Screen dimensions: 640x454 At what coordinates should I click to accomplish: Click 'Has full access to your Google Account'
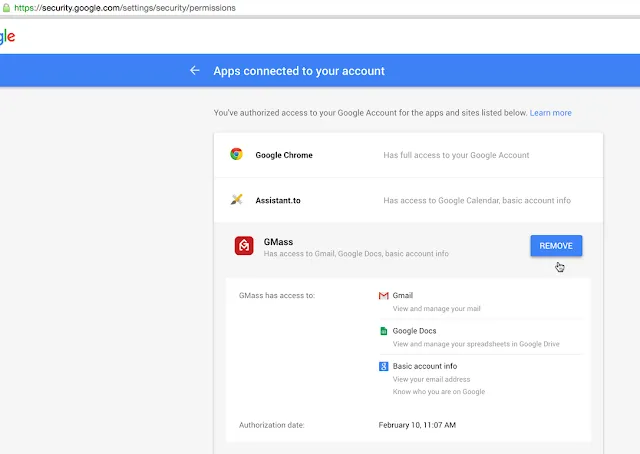(x=456, y=155)
